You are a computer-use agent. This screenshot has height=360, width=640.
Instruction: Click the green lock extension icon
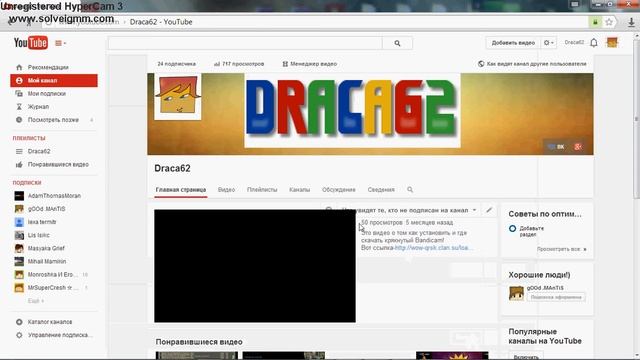(596, 22)
